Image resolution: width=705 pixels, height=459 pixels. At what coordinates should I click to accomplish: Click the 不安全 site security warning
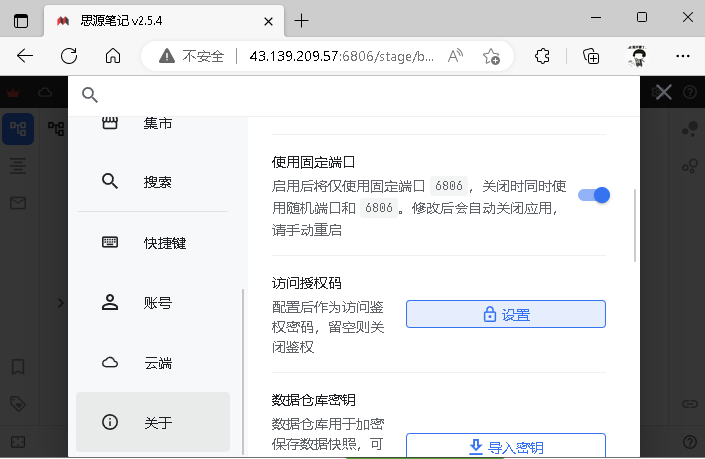191,56
